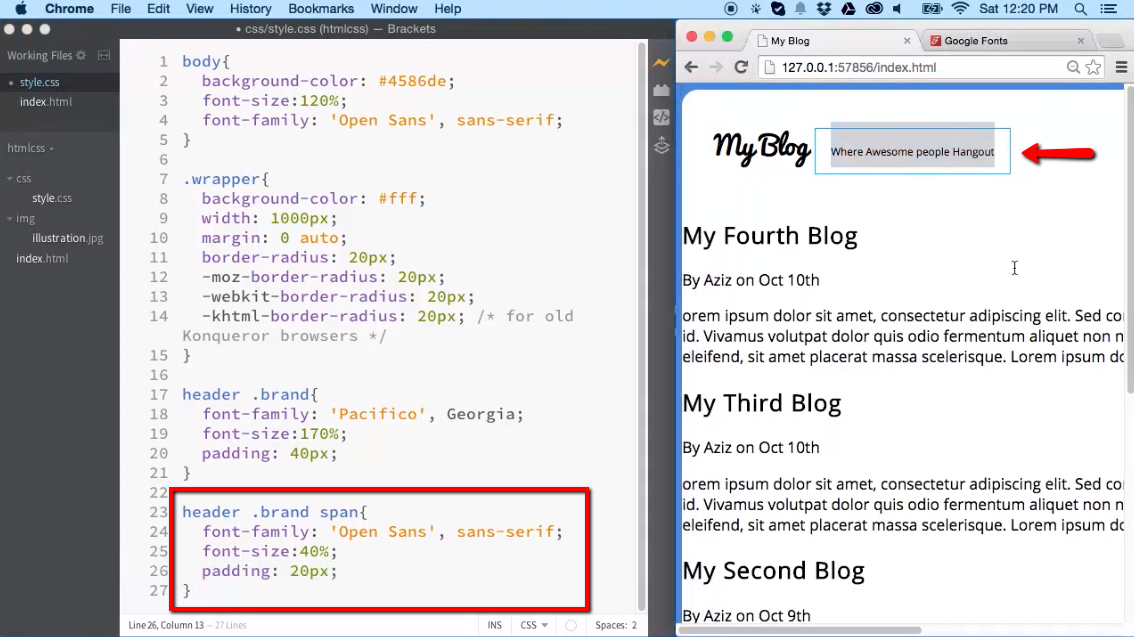The height and width of the screenshot is (637, 1134).
Task: Open the CSS language mode dropdown
Action: (x=533, y=624)
